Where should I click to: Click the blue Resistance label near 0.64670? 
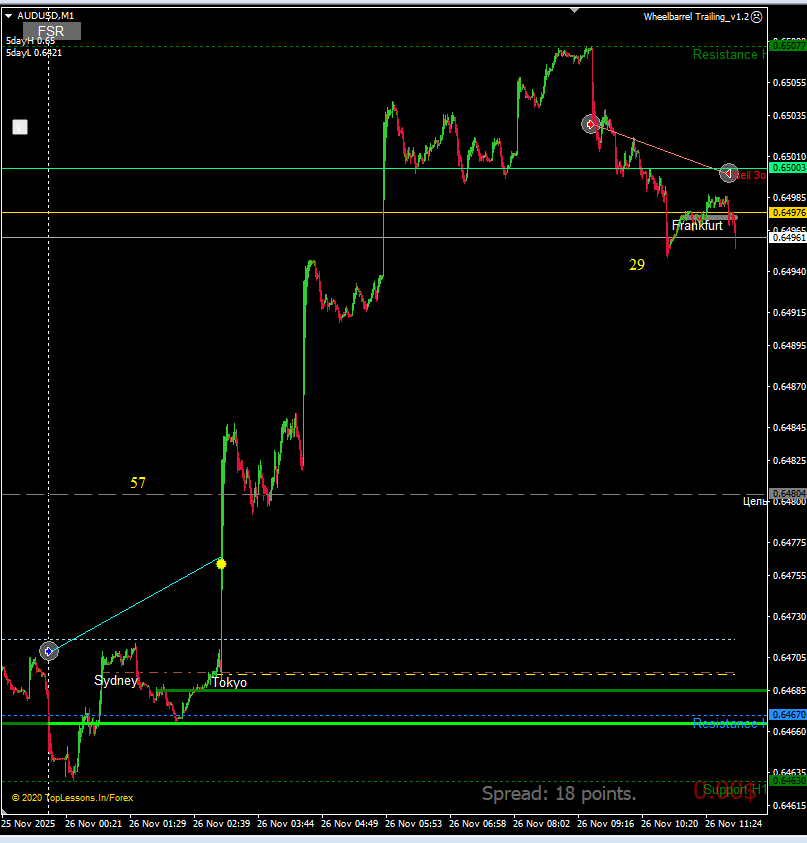pos(729,724)
